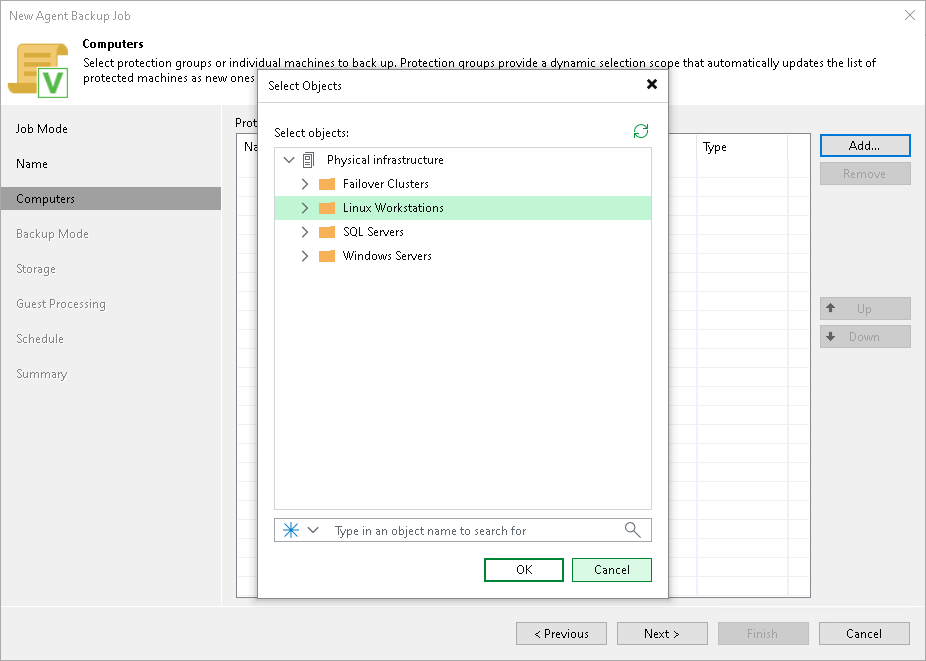Click the Finish wizard button
The image size is (926, 661).
[763, 634]
